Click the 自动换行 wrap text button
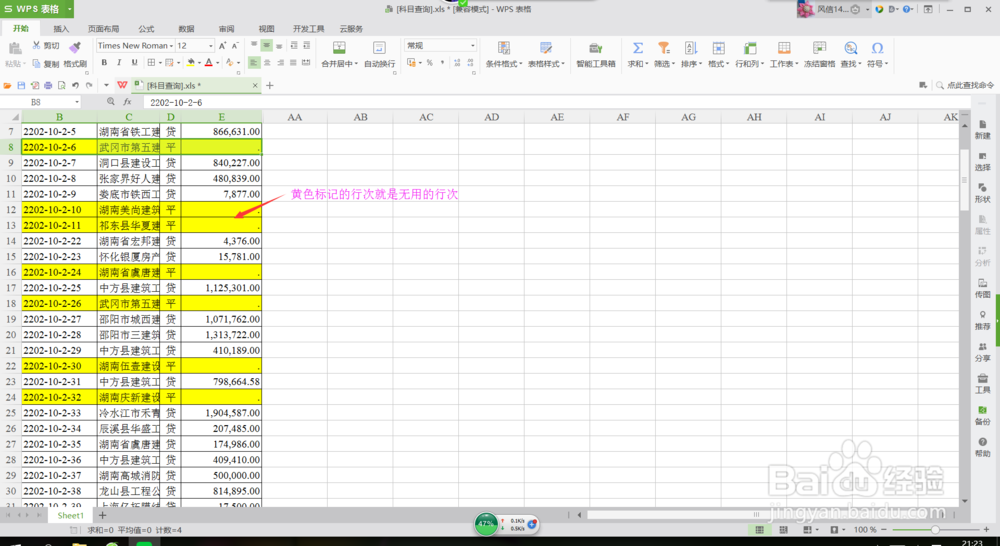The image size is (1000, 546). pos(379,54)
